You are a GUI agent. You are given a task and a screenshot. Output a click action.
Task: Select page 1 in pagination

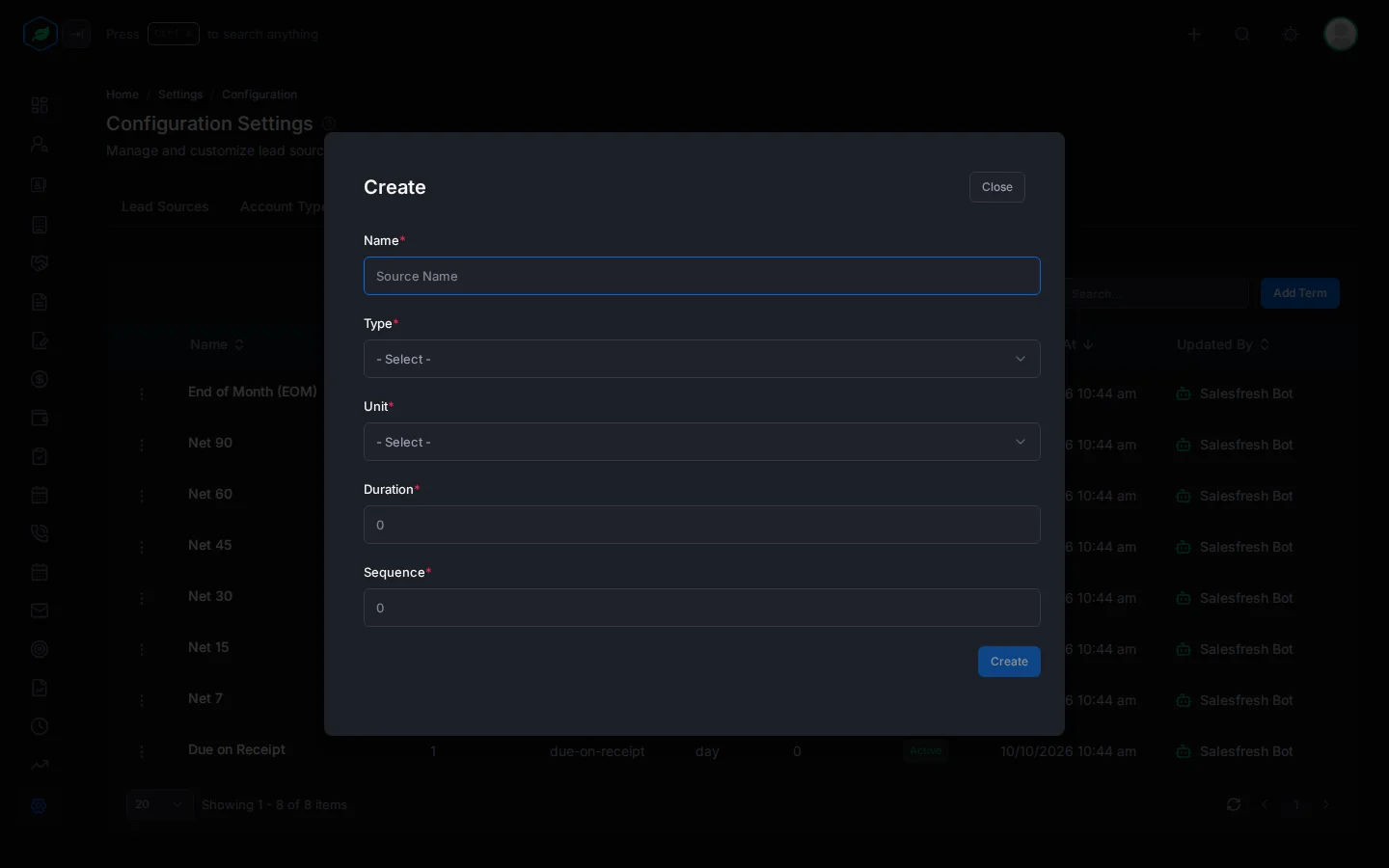[1296, 804]
